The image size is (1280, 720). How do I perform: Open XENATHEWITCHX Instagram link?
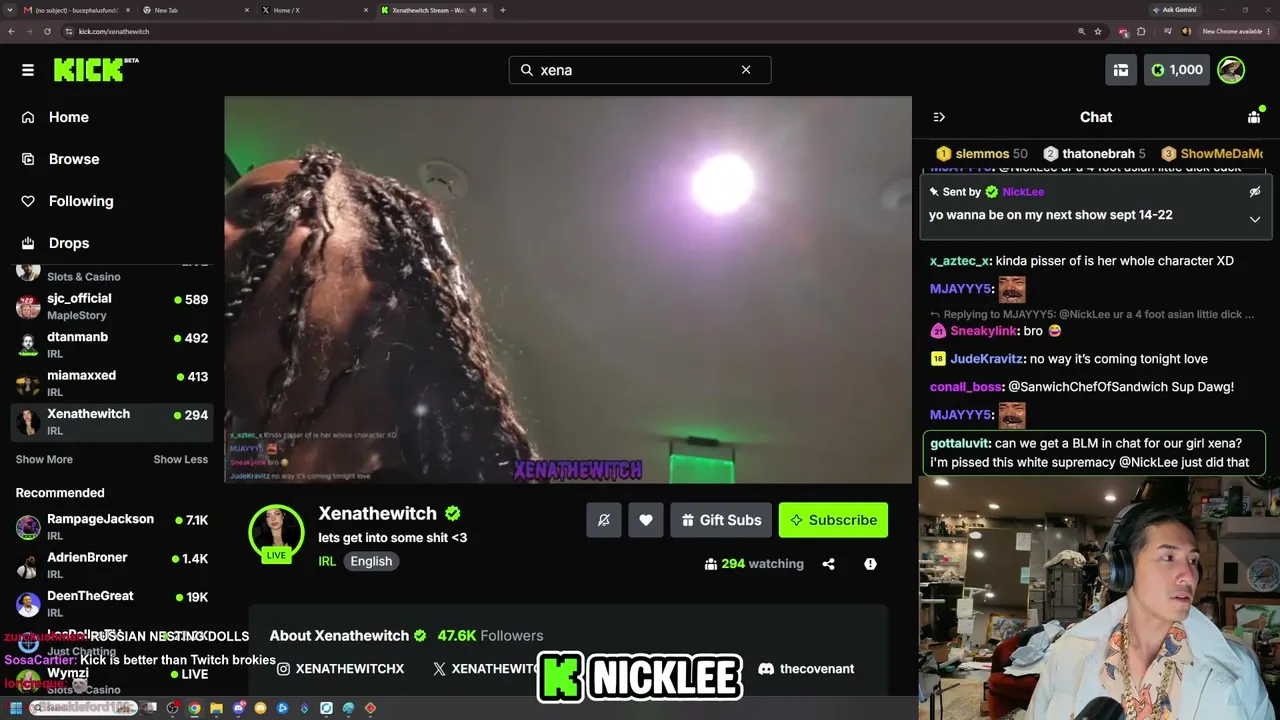point(341,669)
